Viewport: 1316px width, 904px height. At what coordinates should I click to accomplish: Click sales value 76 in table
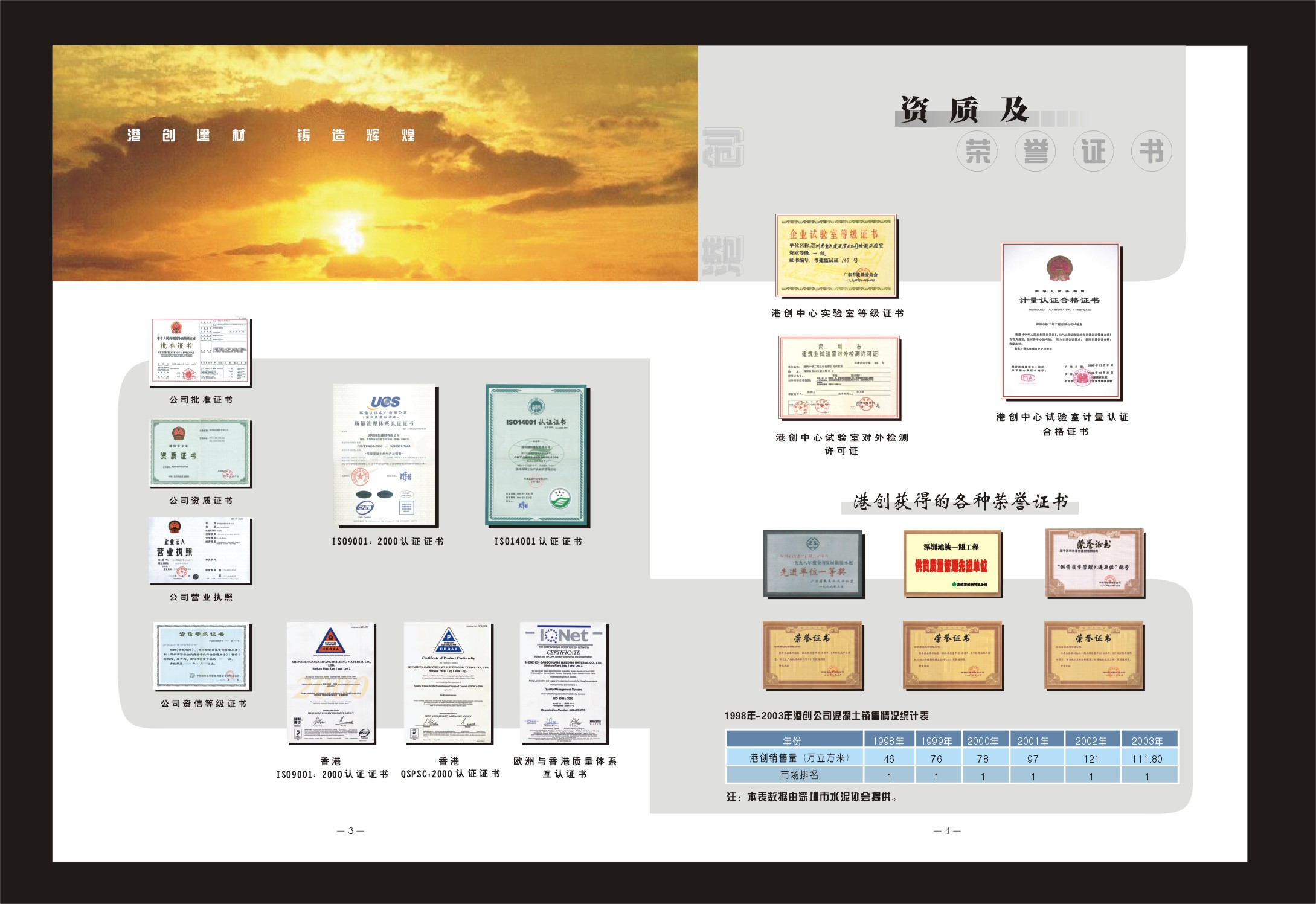click(937, 759)
